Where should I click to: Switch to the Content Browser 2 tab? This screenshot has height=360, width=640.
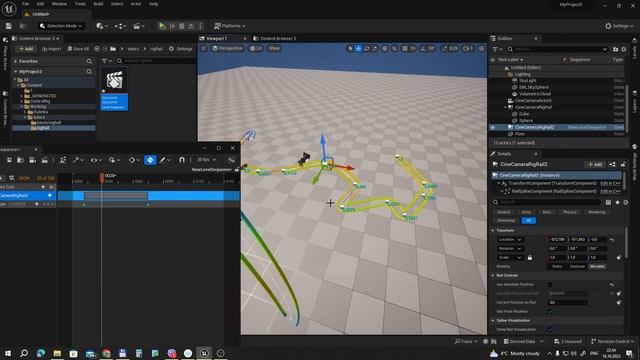[274, 38]
